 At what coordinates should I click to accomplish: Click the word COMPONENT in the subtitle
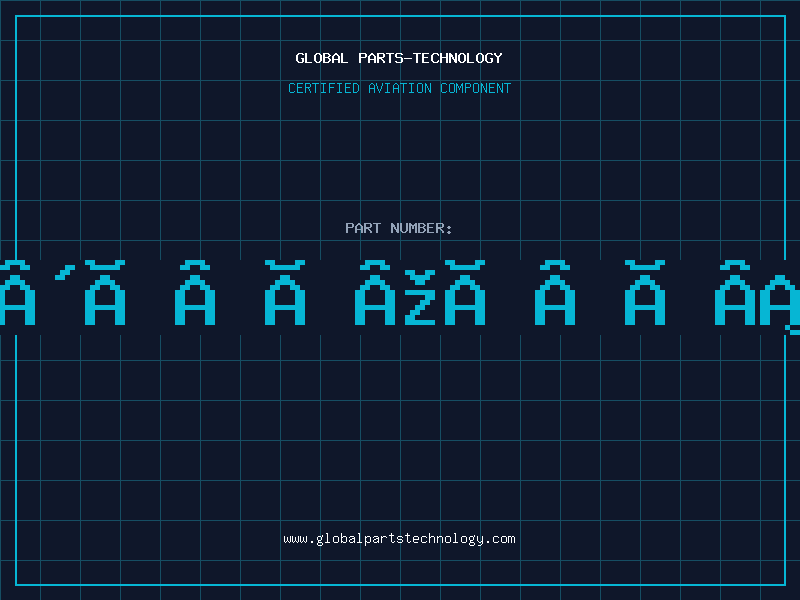point(476,88)
